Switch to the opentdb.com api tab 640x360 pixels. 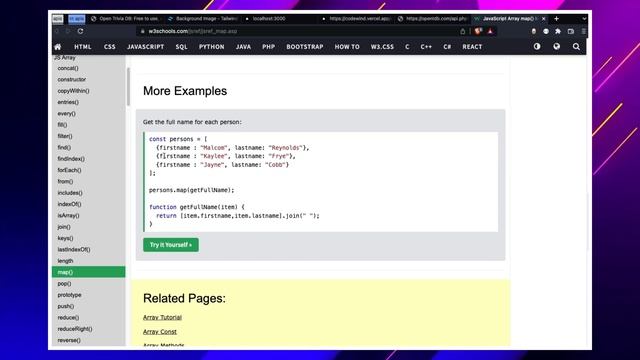(433, 19)
